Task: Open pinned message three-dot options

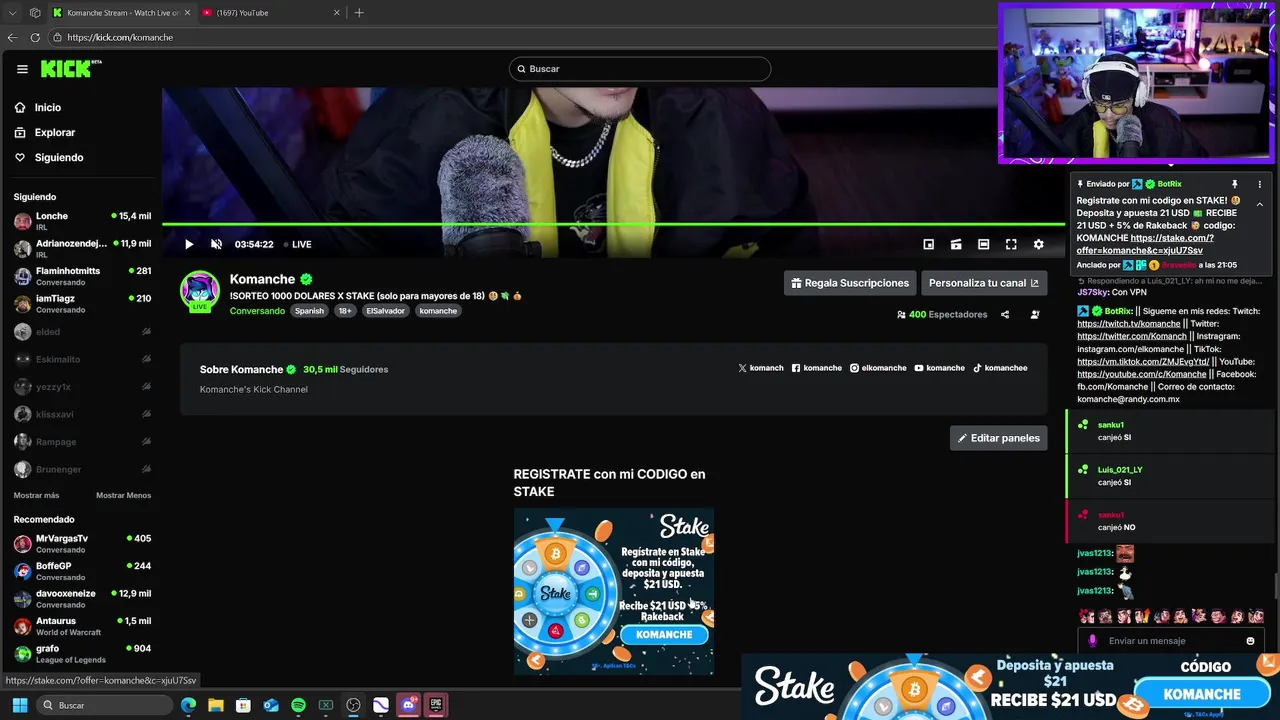Action: tap(1259, 184)
